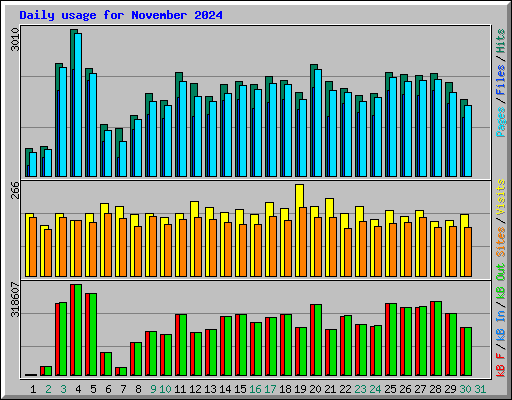Select the yellow visits bar for day 6
Screen dimensions: 512x400
[104, 240]
